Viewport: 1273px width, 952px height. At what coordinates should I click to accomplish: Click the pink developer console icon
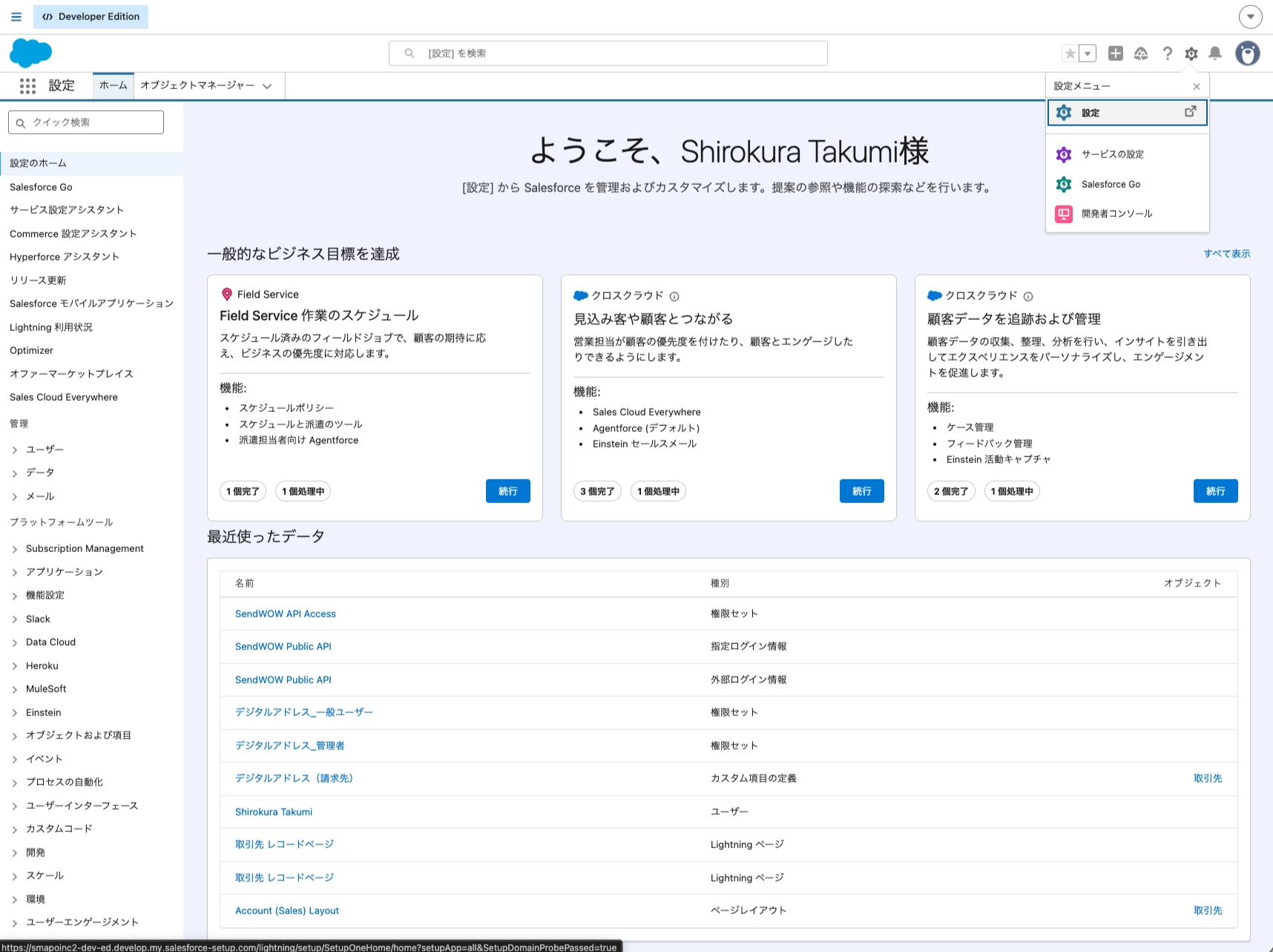(1064, 214)
